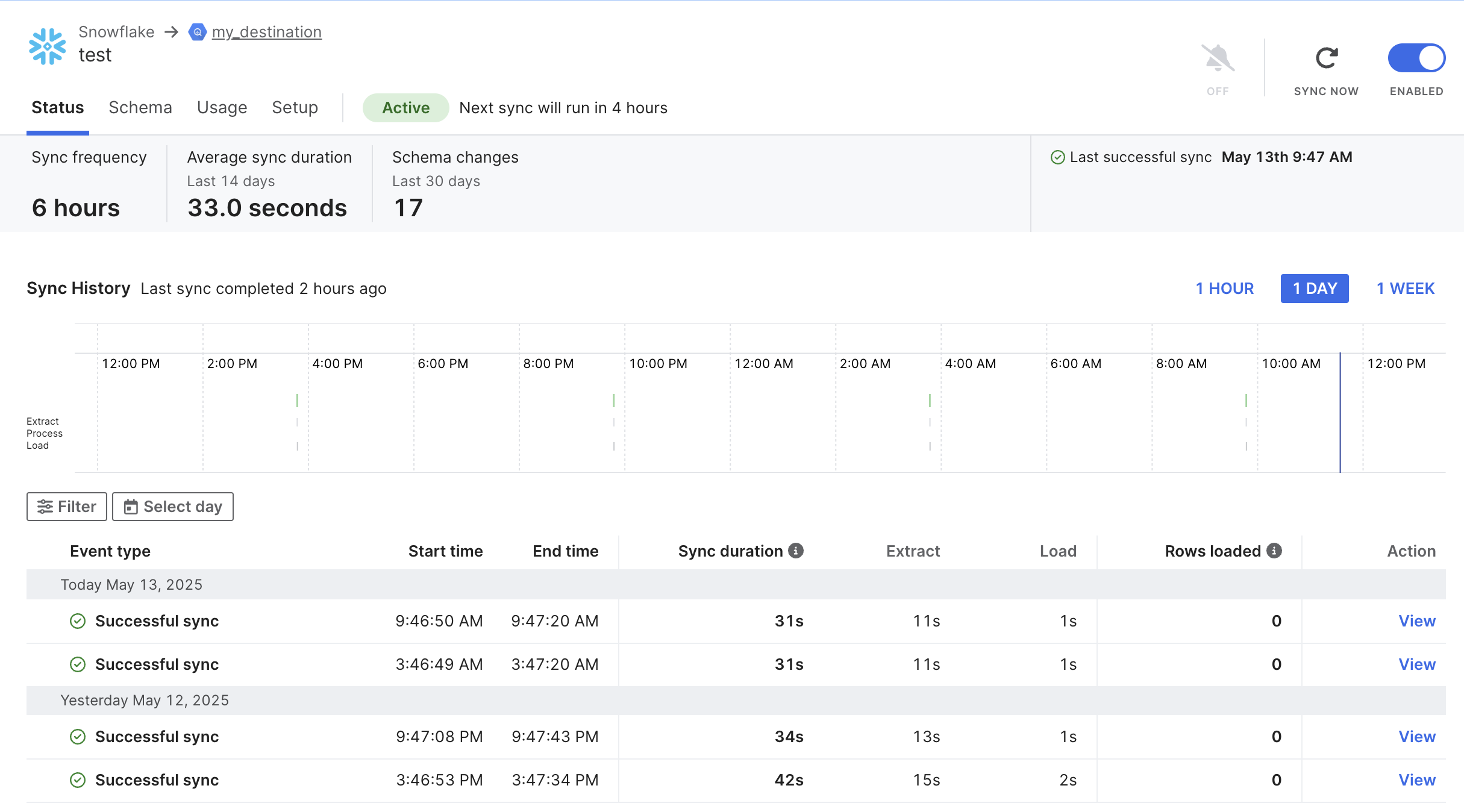
Task: Switch to the Usage tab
Action: (x=222, y=107)
